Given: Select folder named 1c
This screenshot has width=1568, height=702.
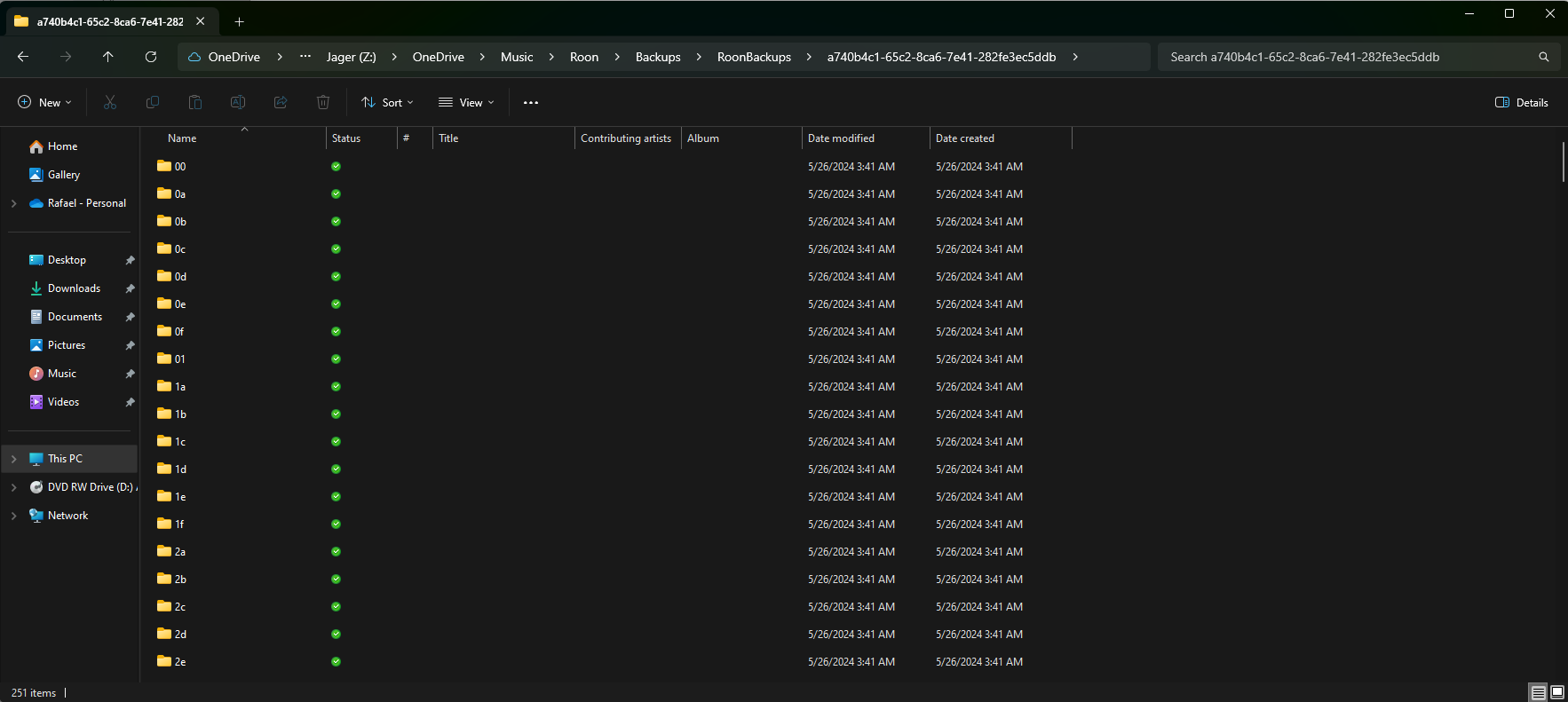Looking at the screenshot, I should pyautogui.click(x=180, y=442).
